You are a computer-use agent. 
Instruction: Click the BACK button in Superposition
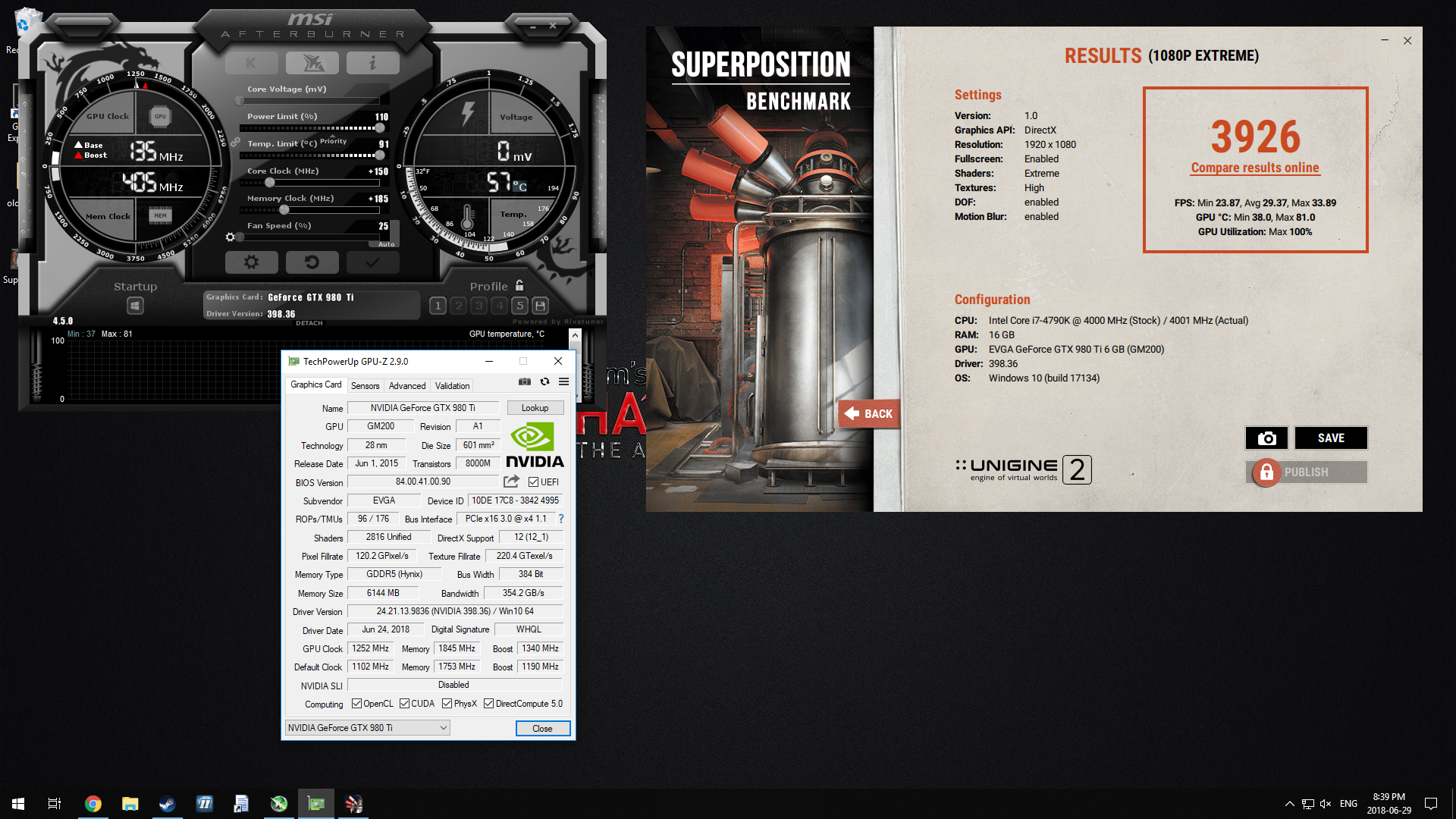[x=869, y=414]
